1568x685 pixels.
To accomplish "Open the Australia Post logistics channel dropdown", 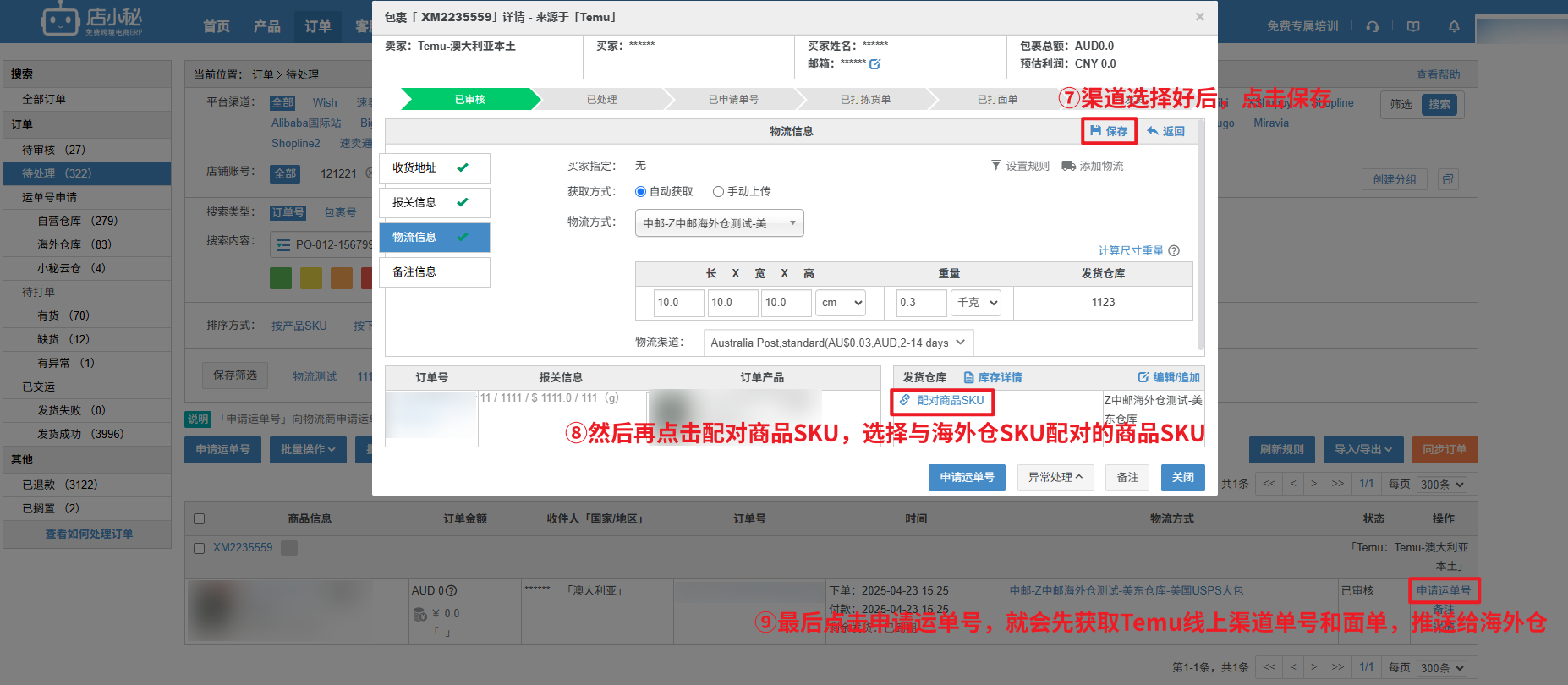I will pos(838,342).
